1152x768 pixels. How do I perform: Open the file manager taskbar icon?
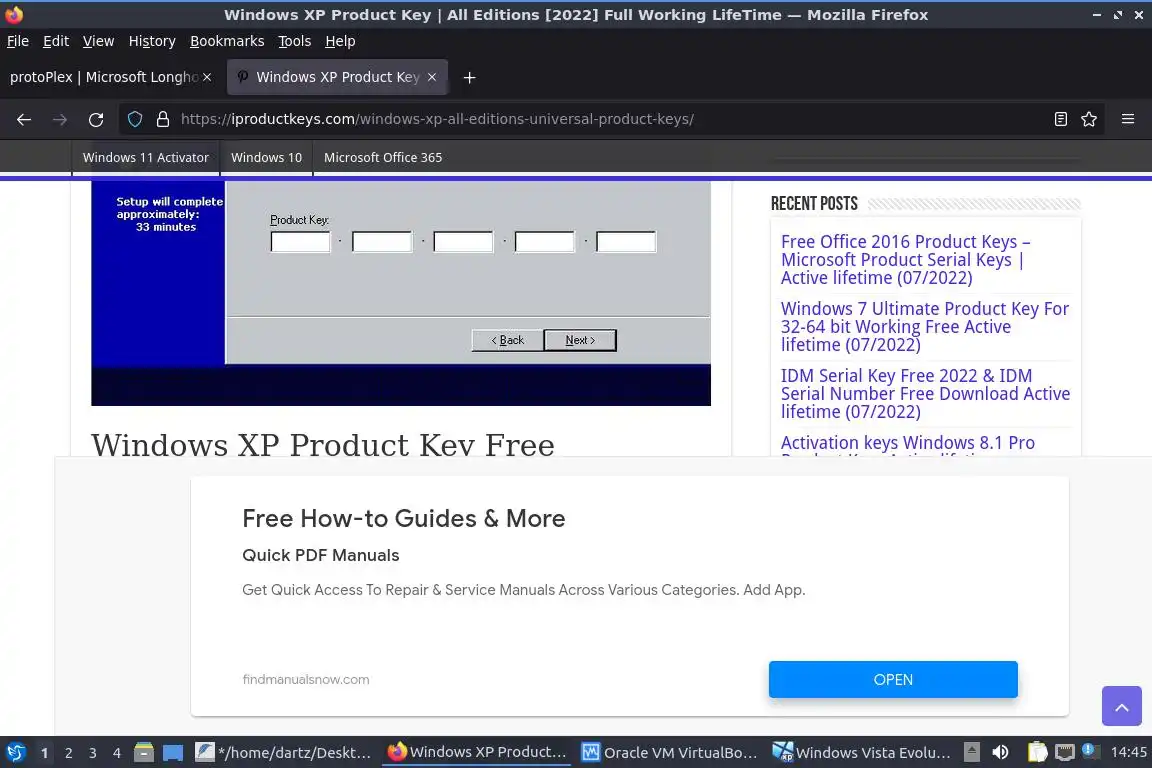click(x=144, y=753)
